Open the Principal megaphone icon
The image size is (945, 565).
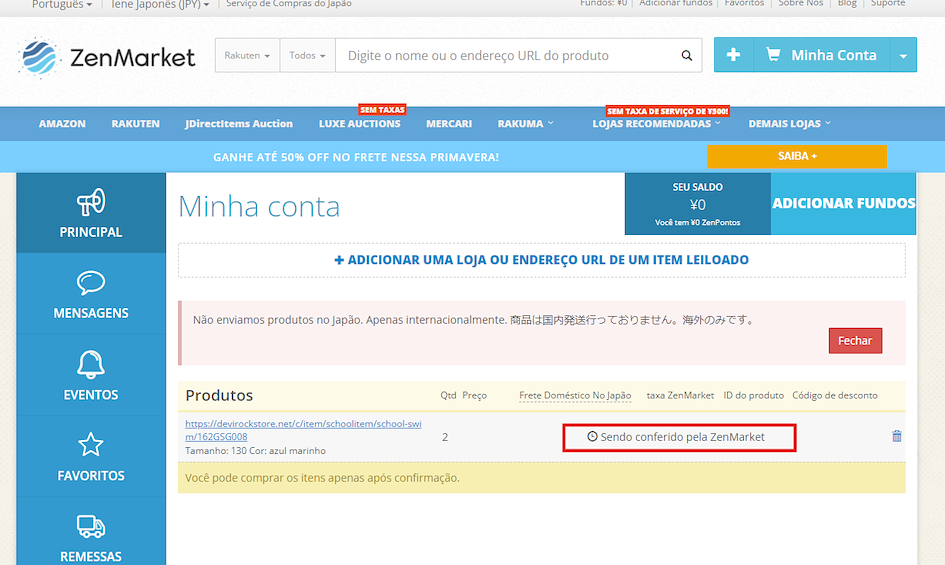(x=91, y=202)
